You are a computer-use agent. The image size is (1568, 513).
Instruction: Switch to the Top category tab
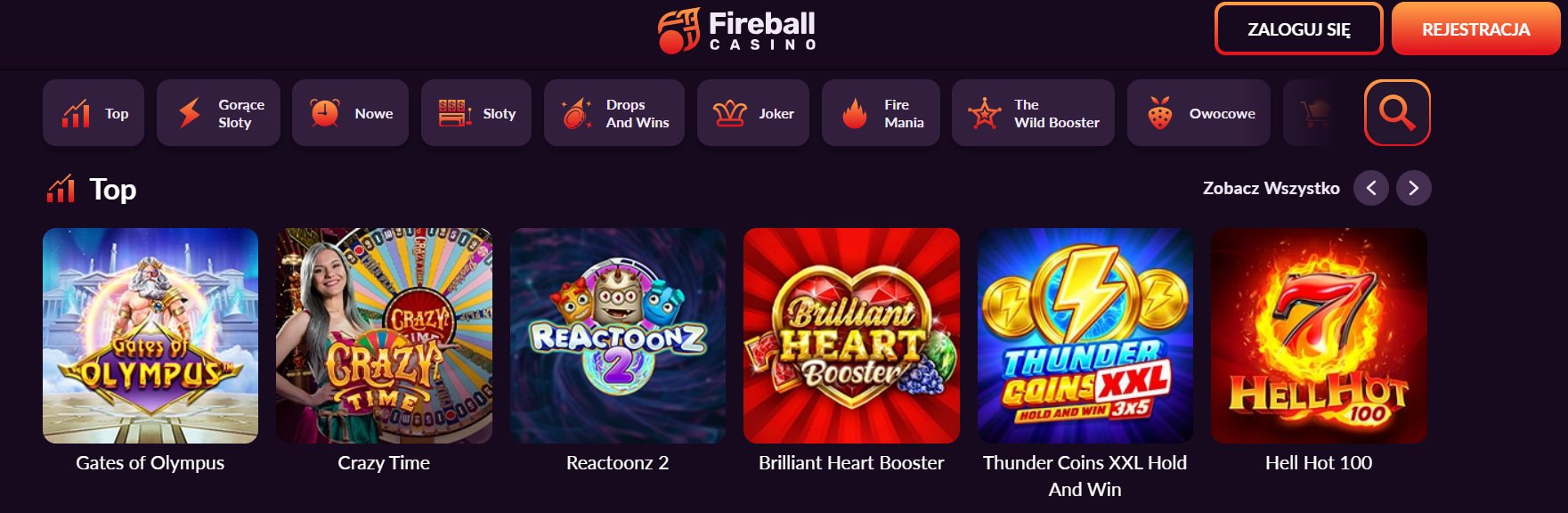(x=93, y=112)
